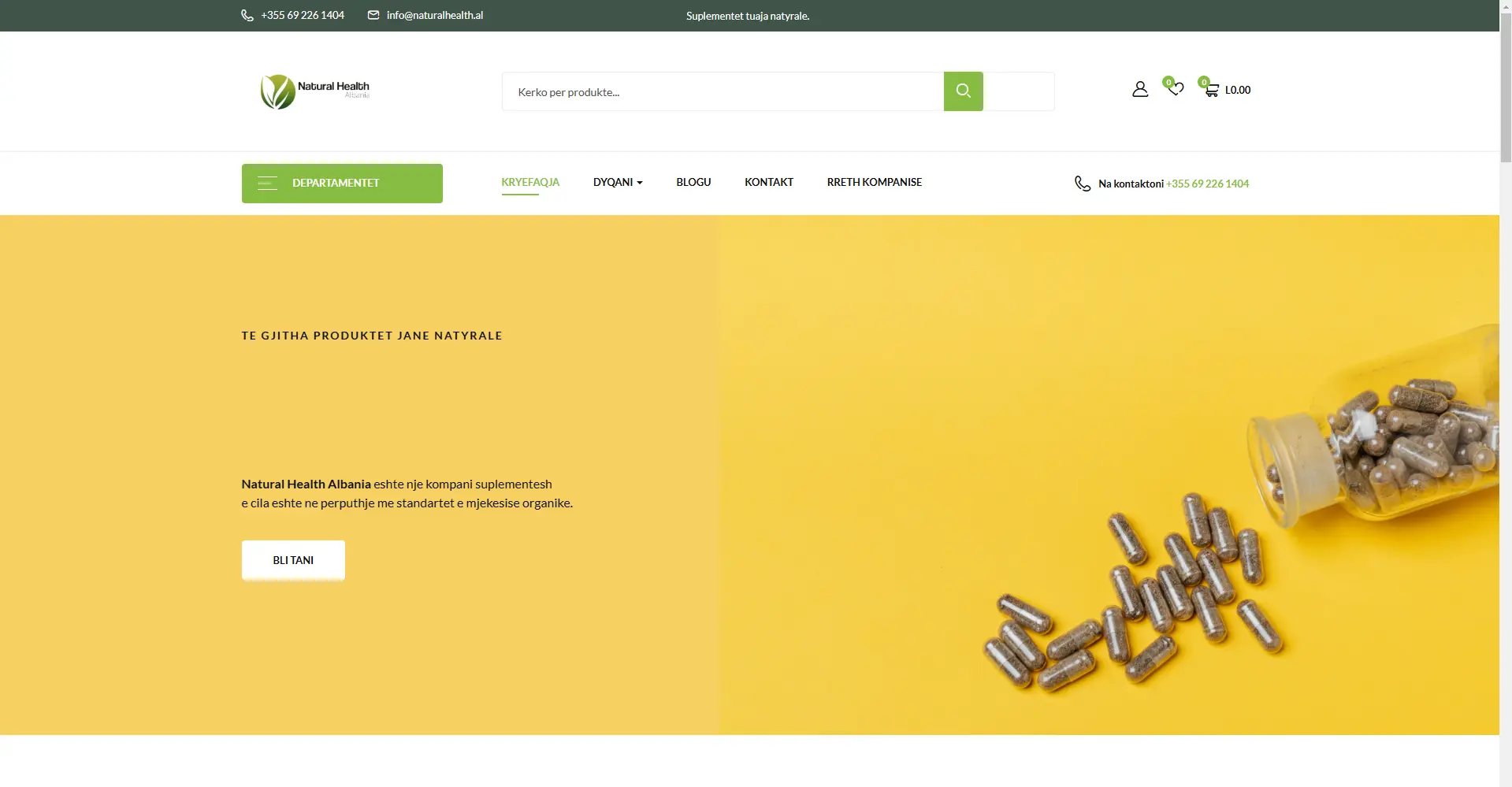Open the shopping cart icon
This screenshot has height=787, width=1512.
click(1212, 90)
